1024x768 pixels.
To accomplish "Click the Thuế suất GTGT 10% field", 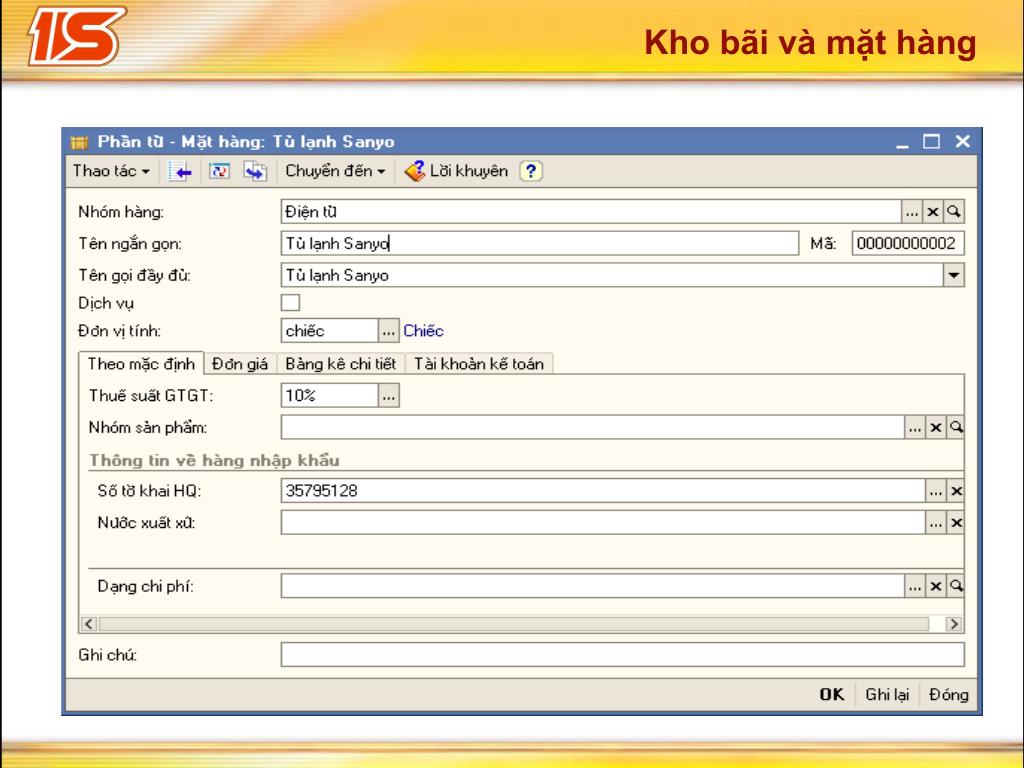I will (x=329, y=396).
